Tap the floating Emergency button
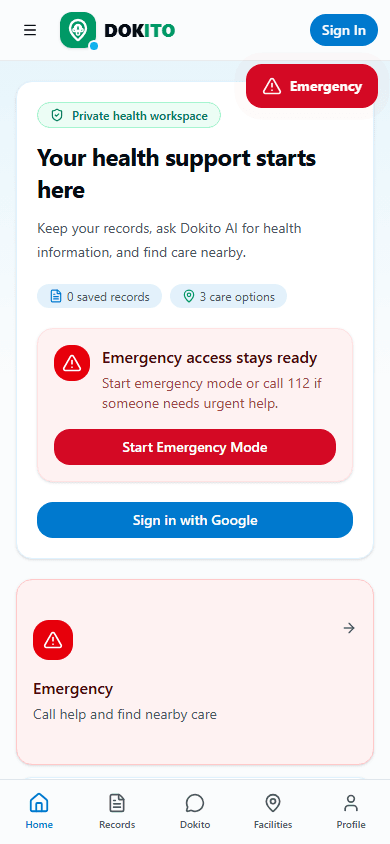The image size is (390, 844). coord(312,86)
